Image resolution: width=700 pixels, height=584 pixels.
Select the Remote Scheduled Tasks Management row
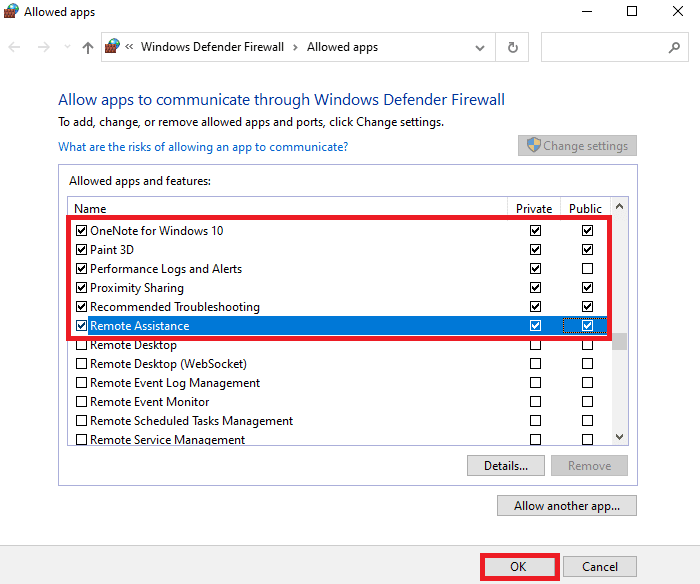pos(339,421)
